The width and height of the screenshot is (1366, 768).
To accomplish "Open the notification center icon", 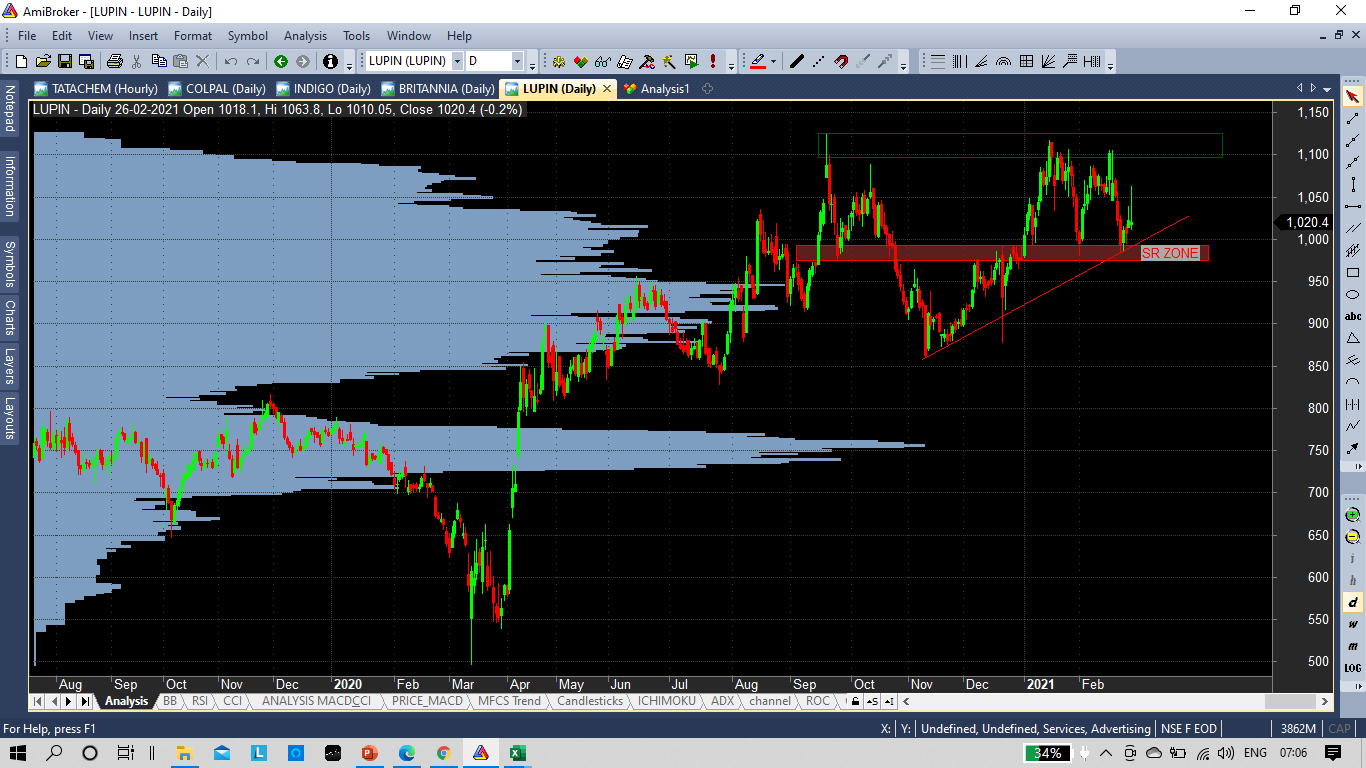I will point(1333,753).
